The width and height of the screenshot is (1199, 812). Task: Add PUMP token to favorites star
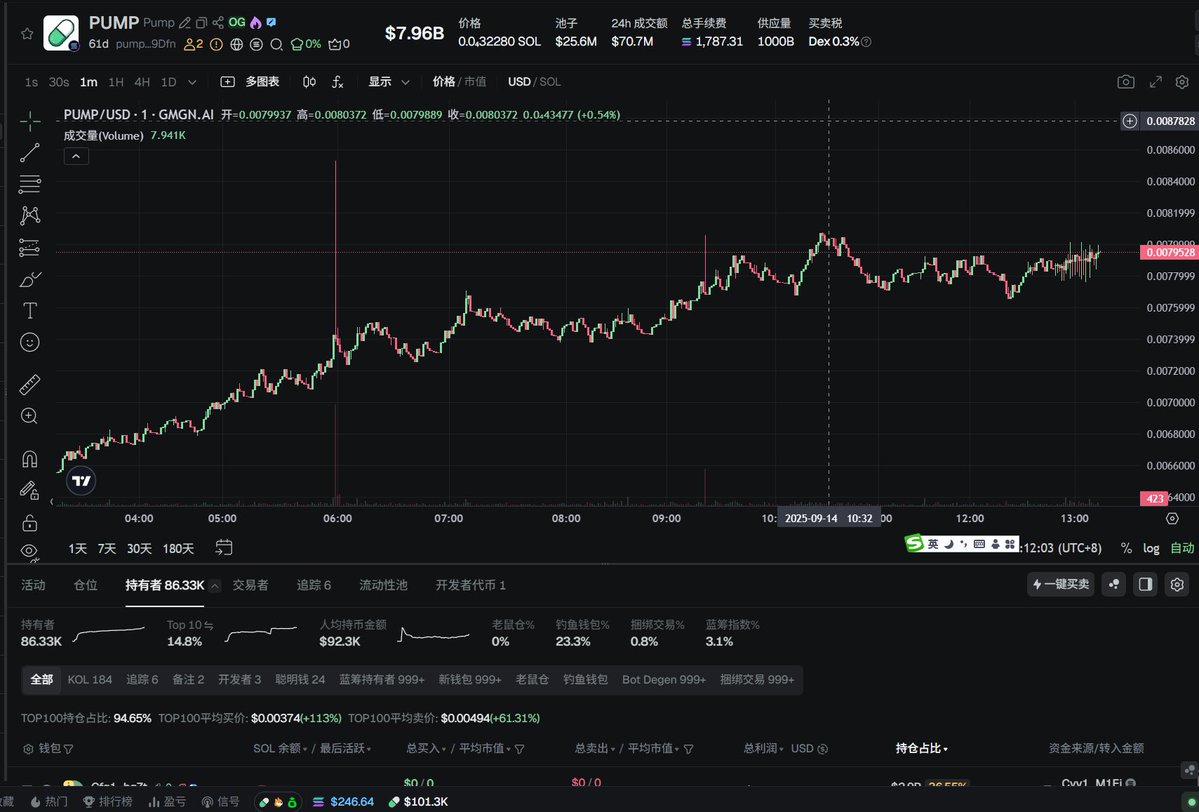click(27, 34)
